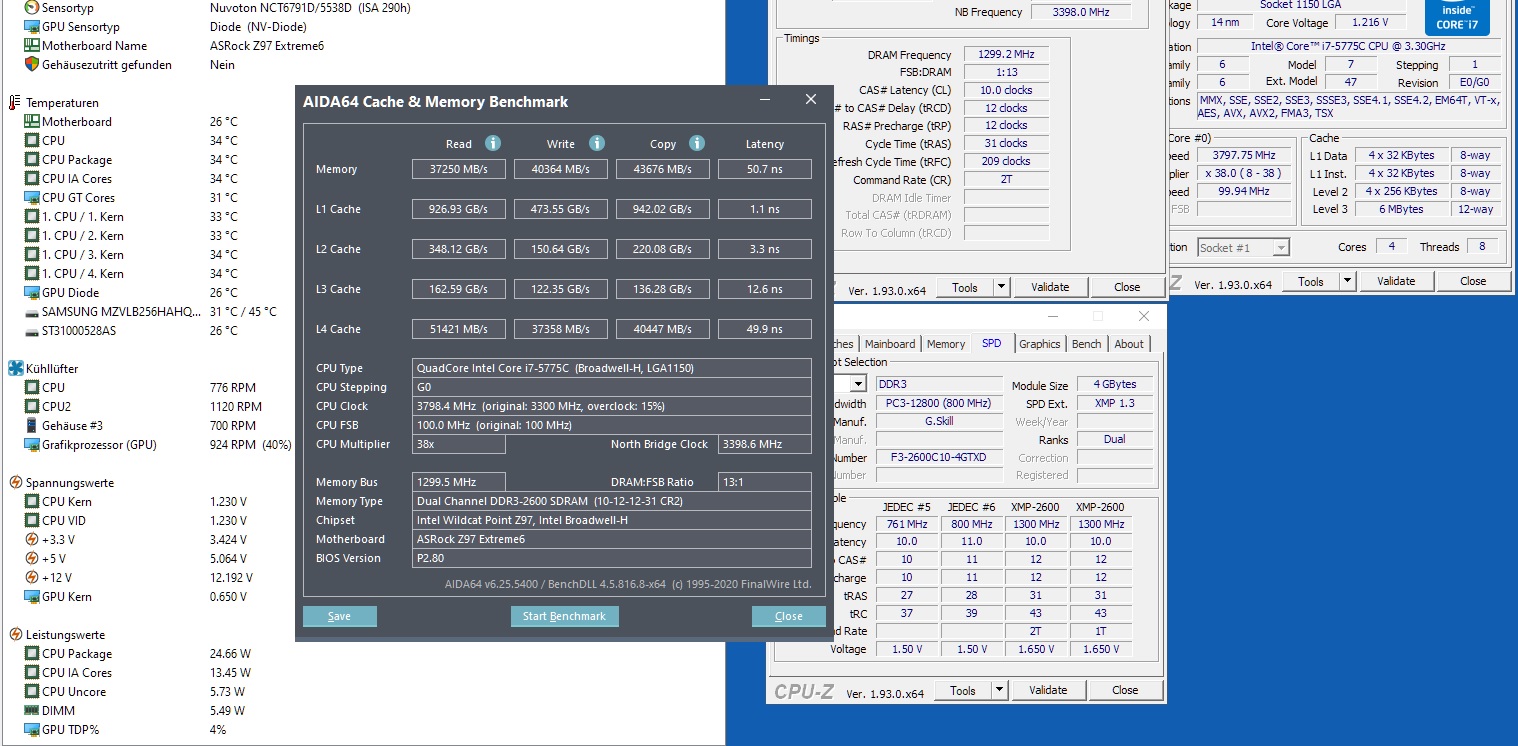Click the thermometer icon beside Temperaturen
Viewport: 1518px width, 746px height.
tap(15, 102)
